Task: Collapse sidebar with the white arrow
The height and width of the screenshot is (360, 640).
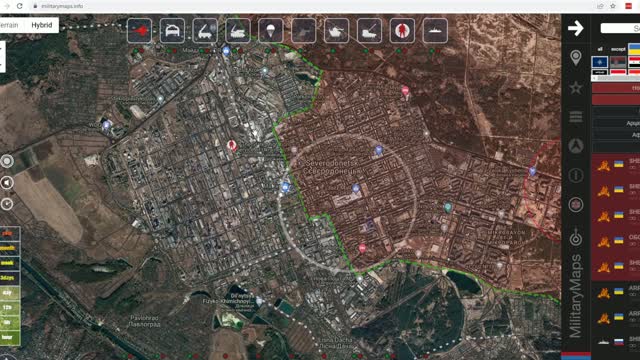Action: 576,28
